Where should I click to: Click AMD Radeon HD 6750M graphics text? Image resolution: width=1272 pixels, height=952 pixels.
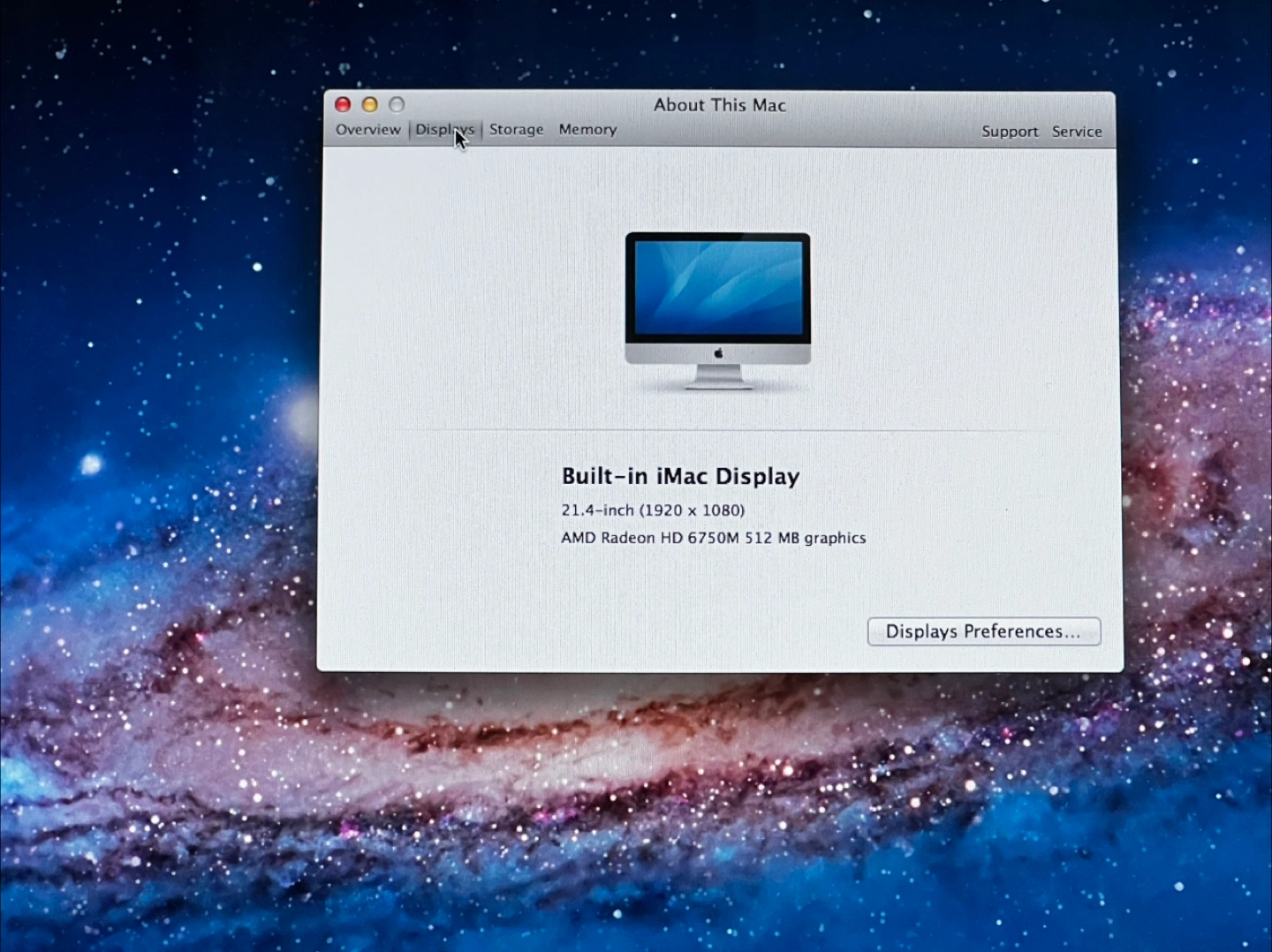(714, 538)
